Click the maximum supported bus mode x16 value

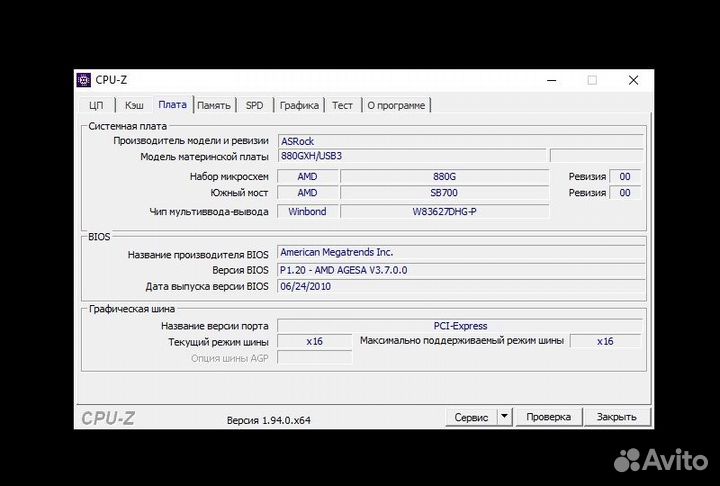[x=605, y=341]
